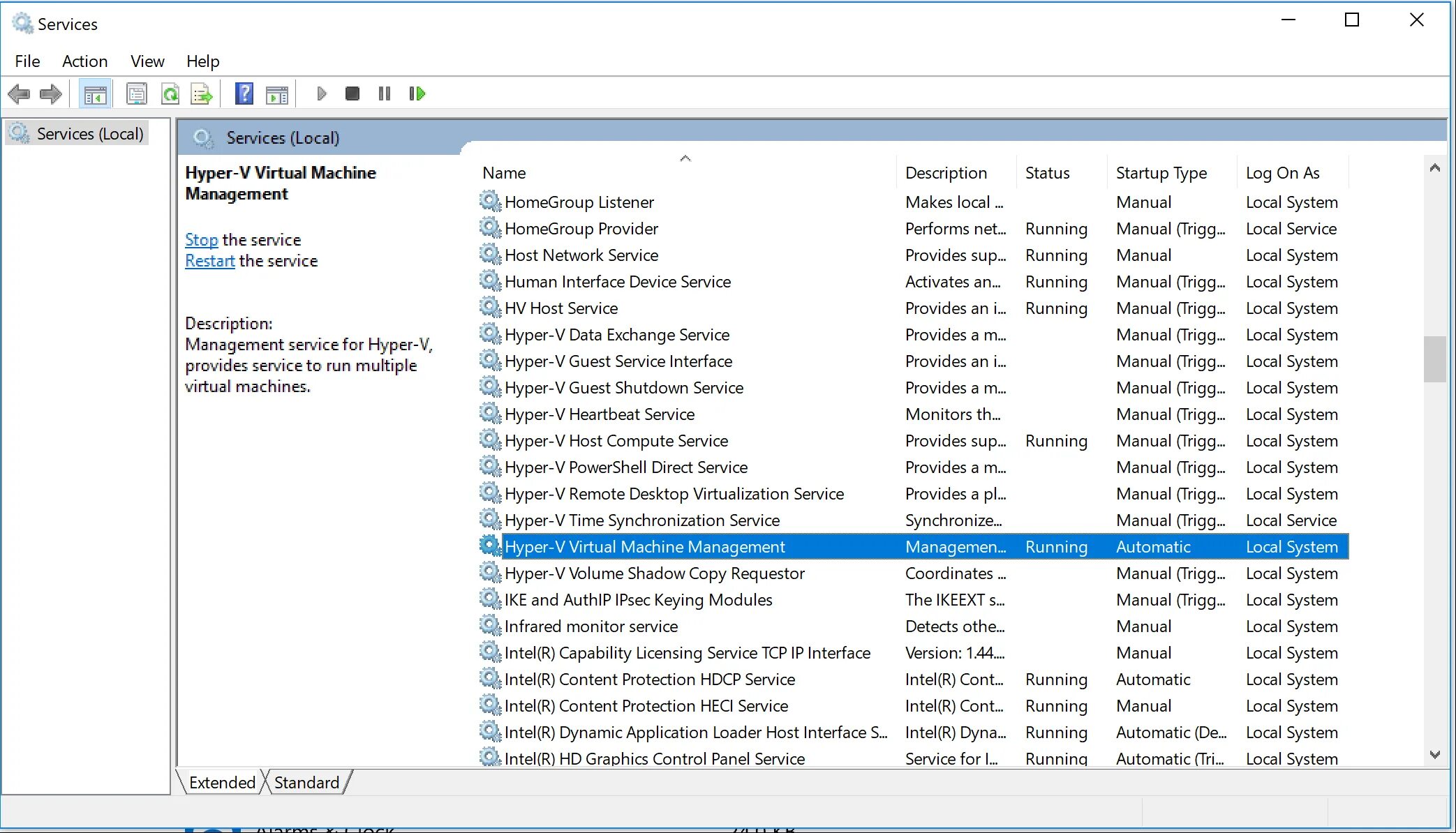Restart the Hyper-V Virtual Machine Management service
The width and height of the screenshot is (1456, 833).
pos(207,261)
